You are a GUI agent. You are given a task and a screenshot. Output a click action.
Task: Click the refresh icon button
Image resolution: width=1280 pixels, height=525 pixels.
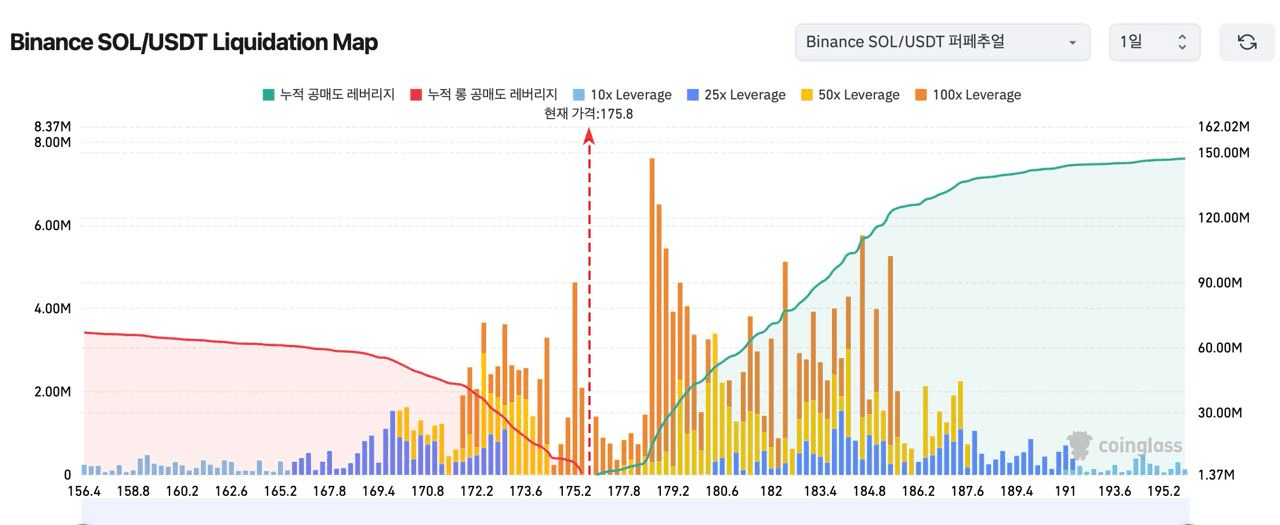(1247, 42)
